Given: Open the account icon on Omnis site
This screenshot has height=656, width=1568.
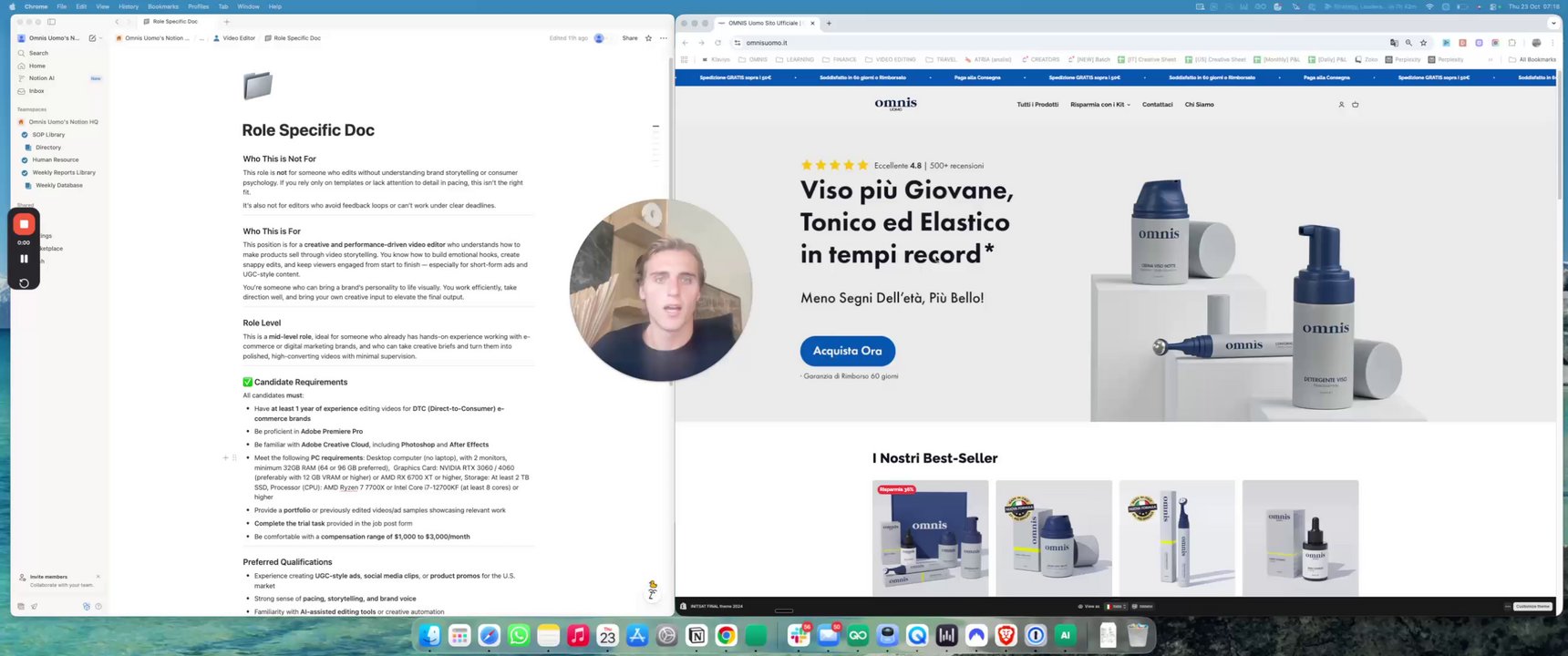Looking at the screenshot, I should click(1341, 105).
